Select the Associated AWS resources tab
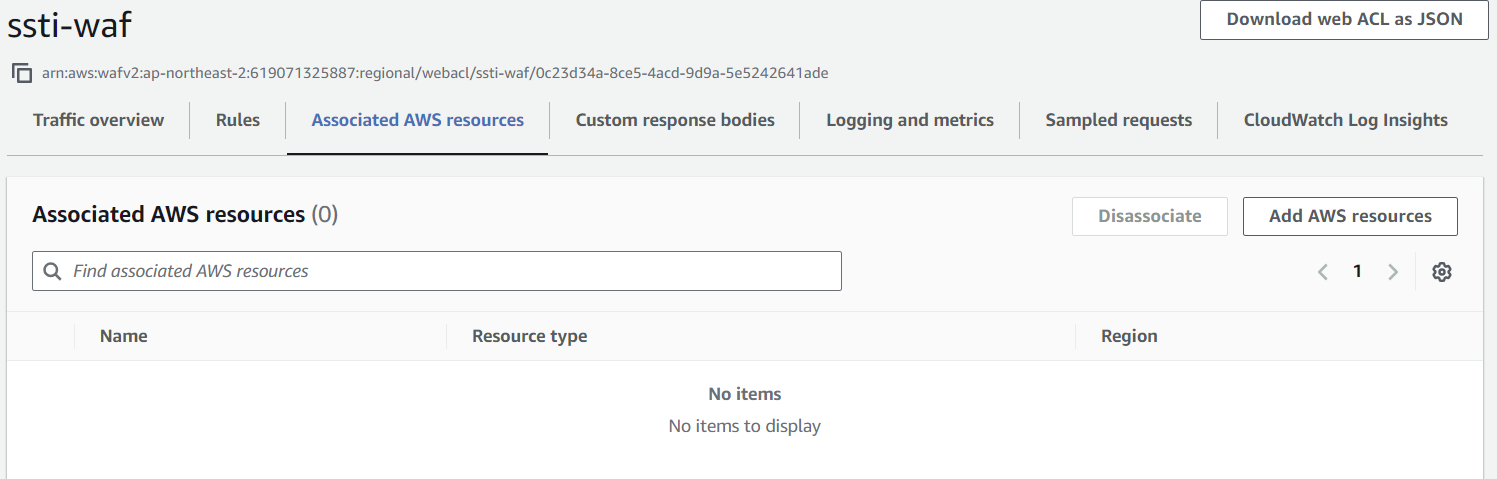This screenshot has height=479, width=1497. 417,120
